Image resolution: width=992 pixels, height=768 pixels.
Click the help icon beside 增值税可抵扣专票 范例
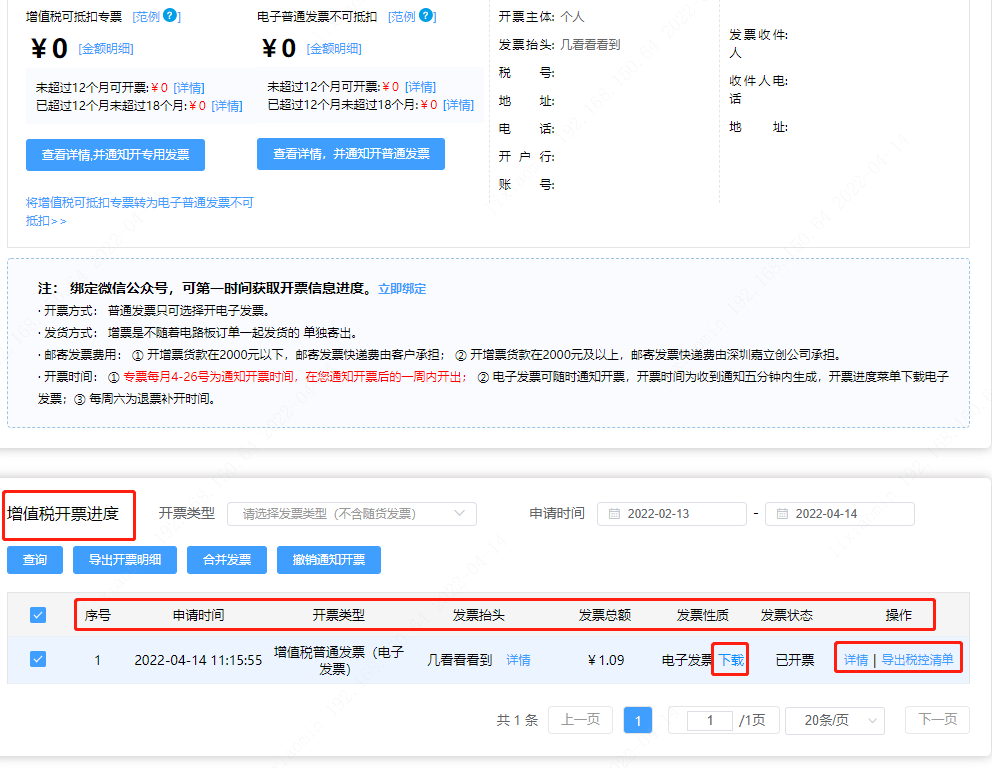[x=171, y=16]
